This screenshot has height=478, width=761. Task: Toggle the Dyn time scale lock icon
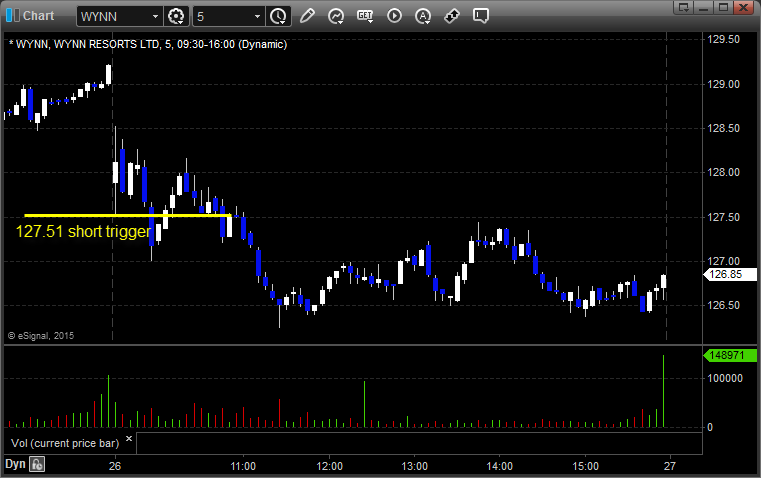click(37, 464)
